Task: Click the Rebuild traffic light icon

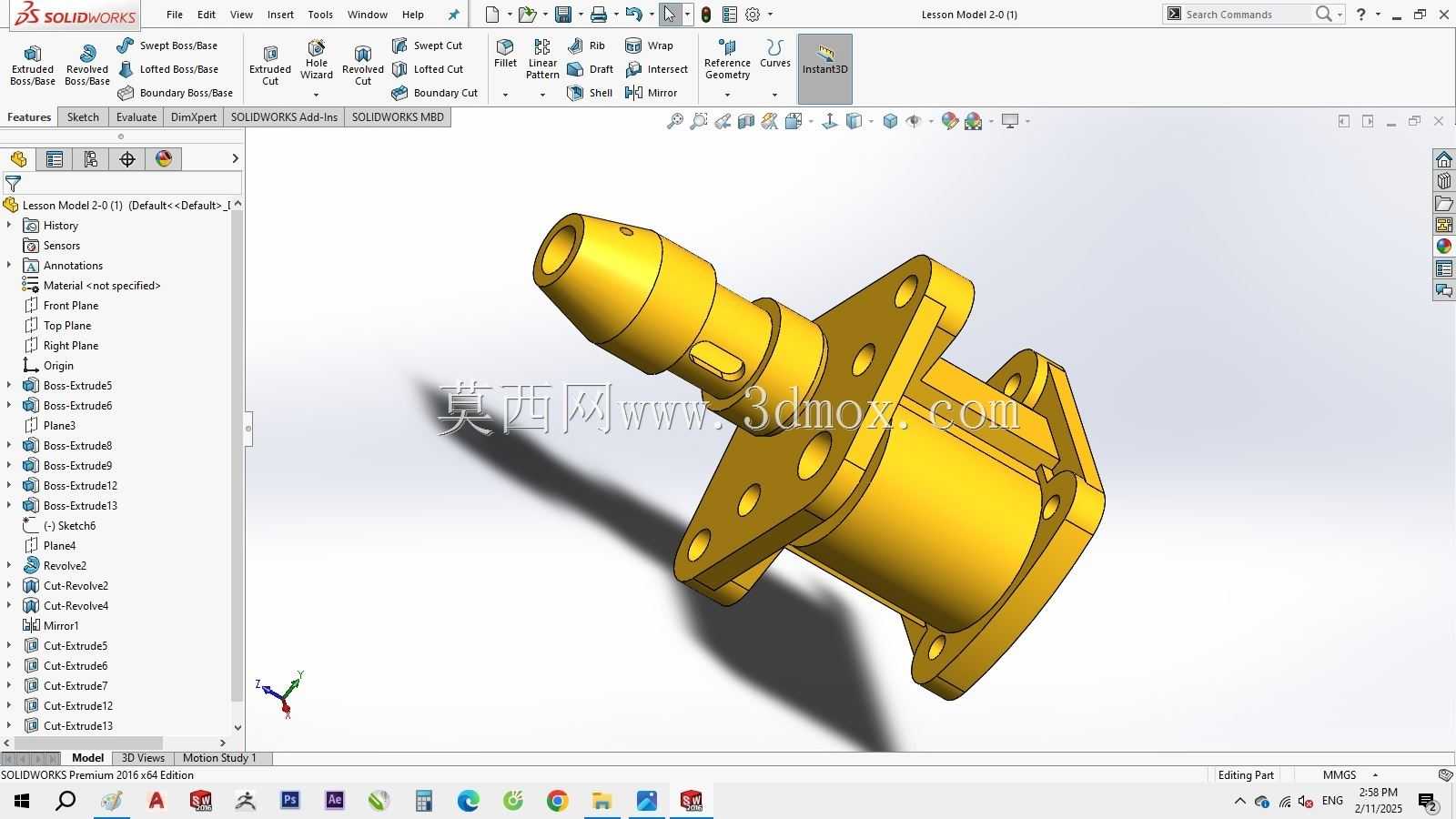Action: [x=706, y=15]
